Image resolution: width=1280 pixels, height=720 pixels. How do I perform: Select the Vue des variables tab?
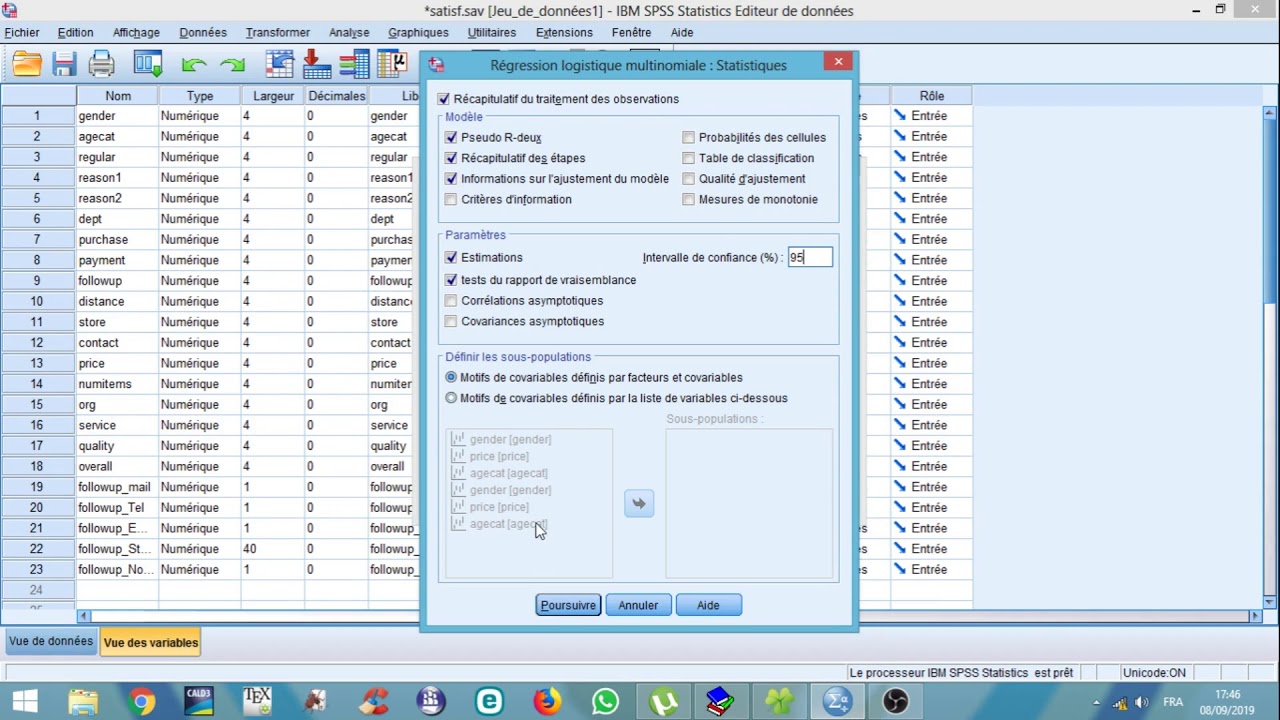pyautogui.click(x=151, y=643)
